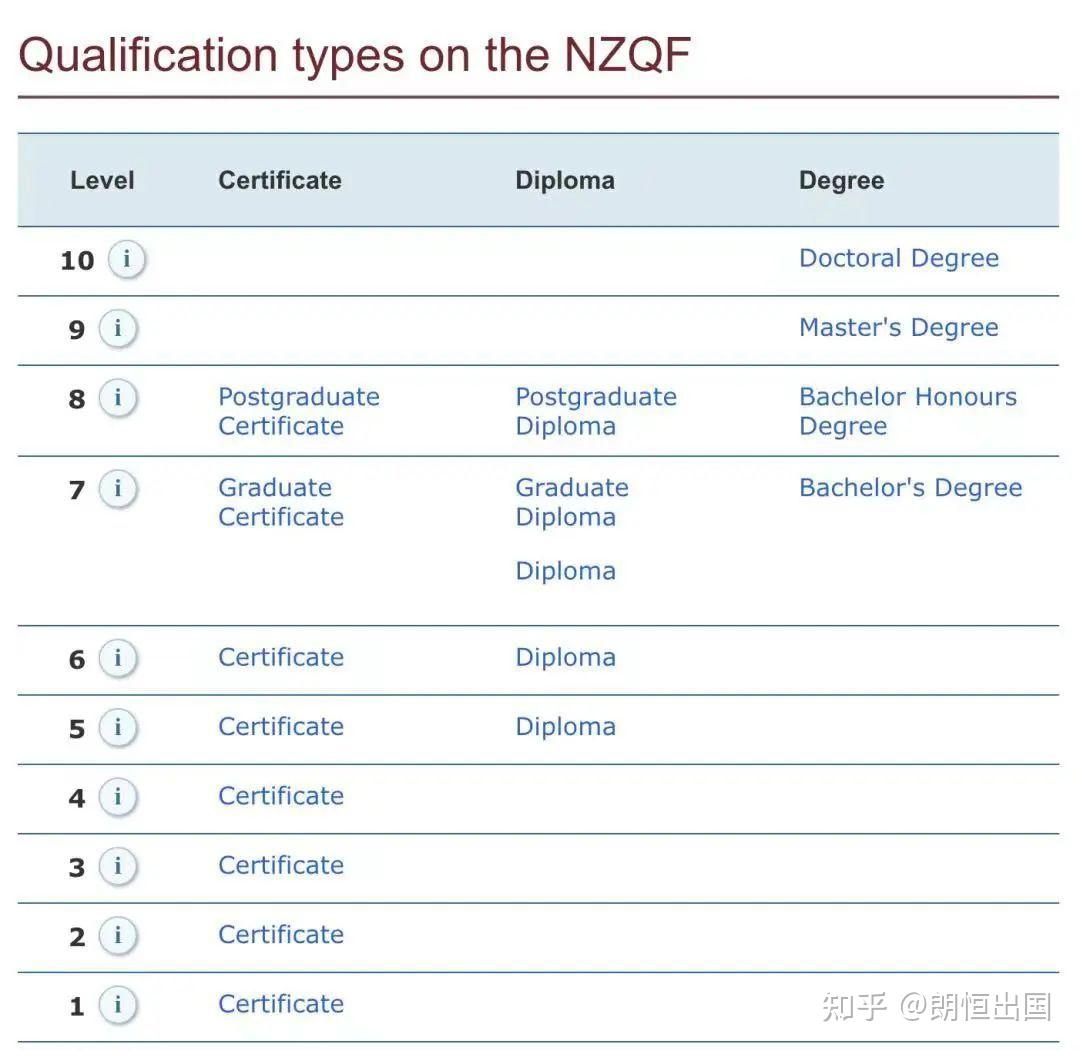Open the Level 4 Certificate link
This screenshot has height=1051, width=1080.
click(x=280, y=796)
